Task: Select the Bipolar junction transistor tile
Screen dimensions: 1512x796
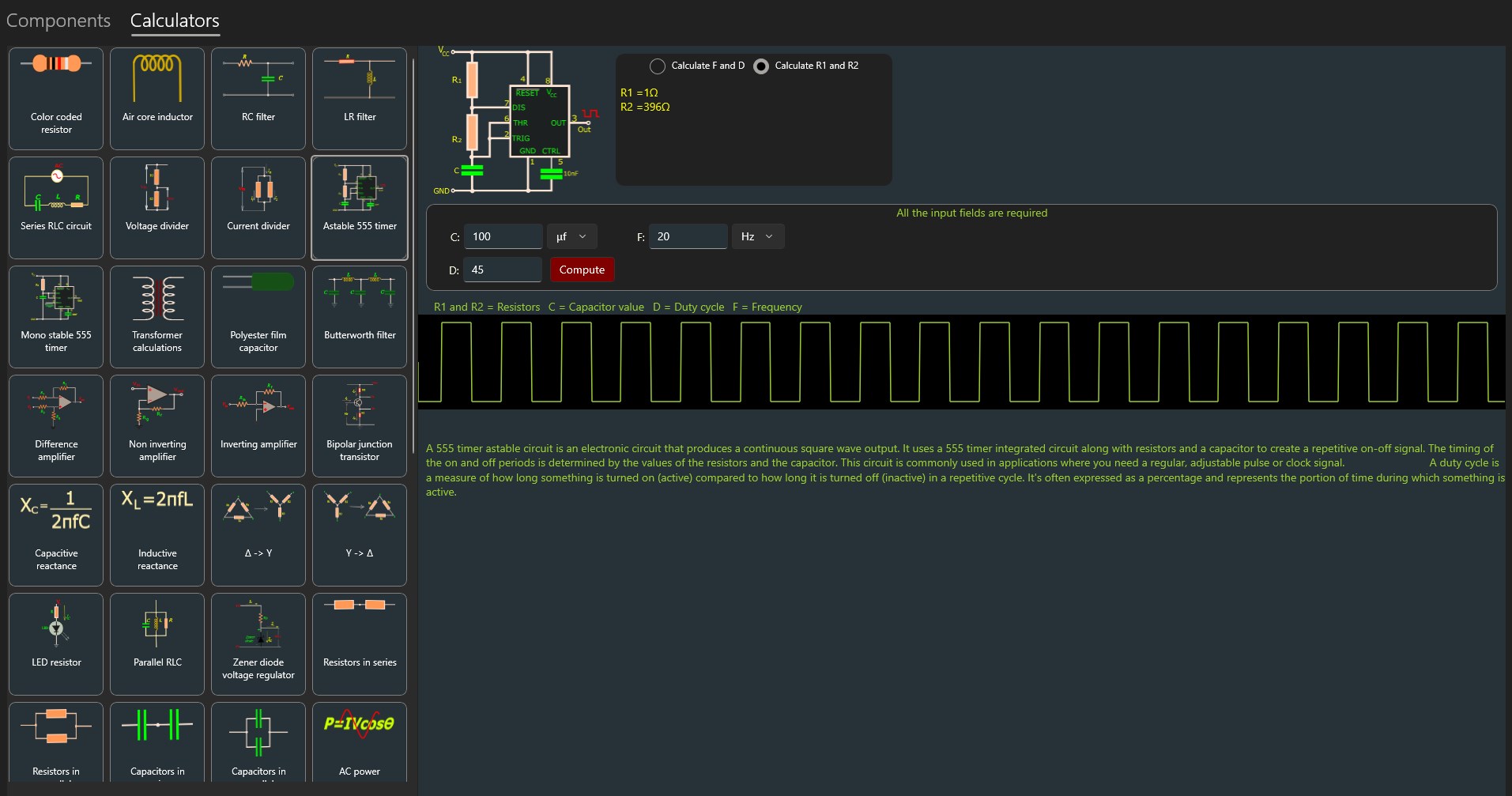Action: click(360, 426)
